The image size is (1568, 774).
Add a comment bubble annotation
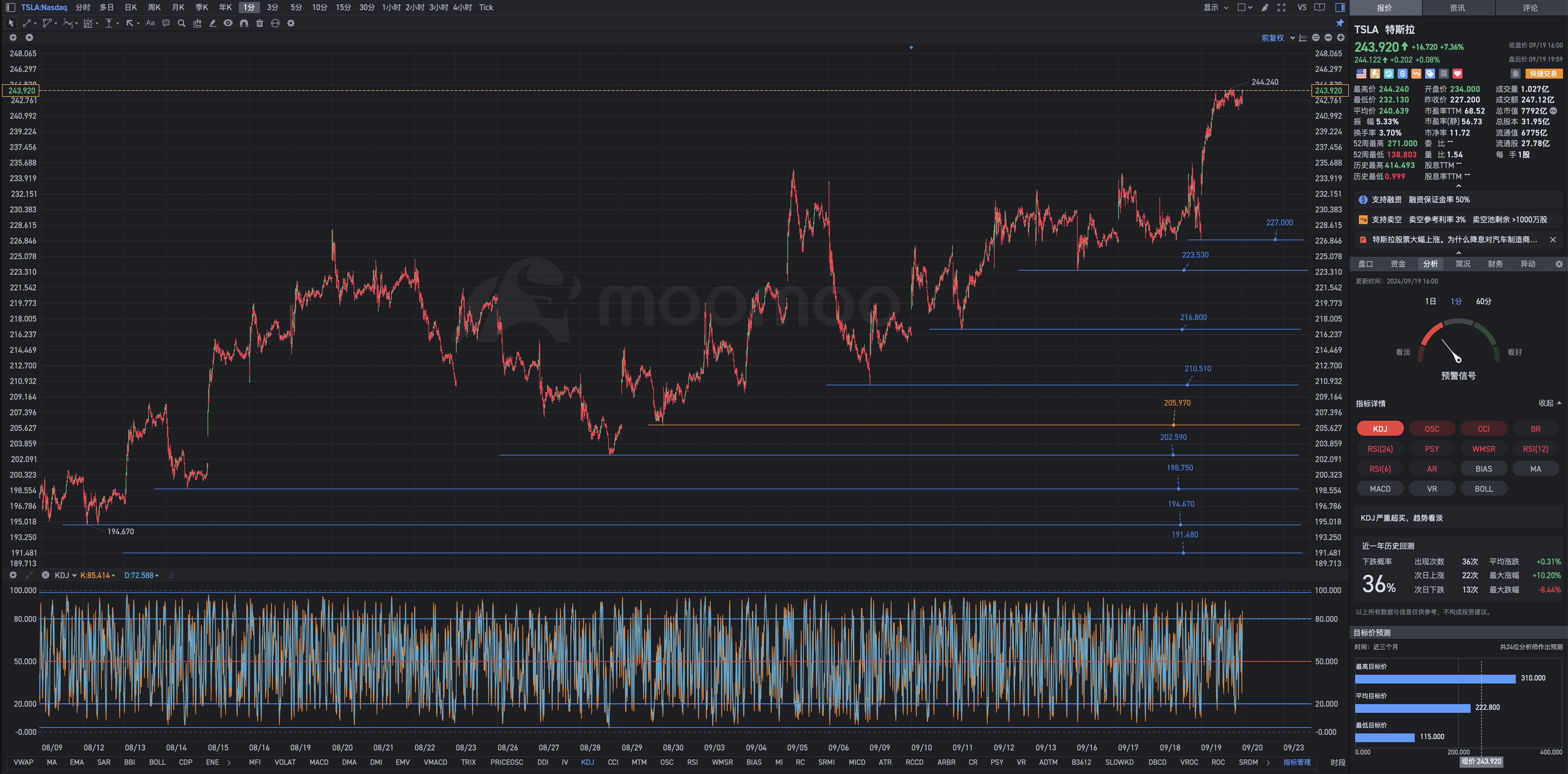tap(166, 23)
